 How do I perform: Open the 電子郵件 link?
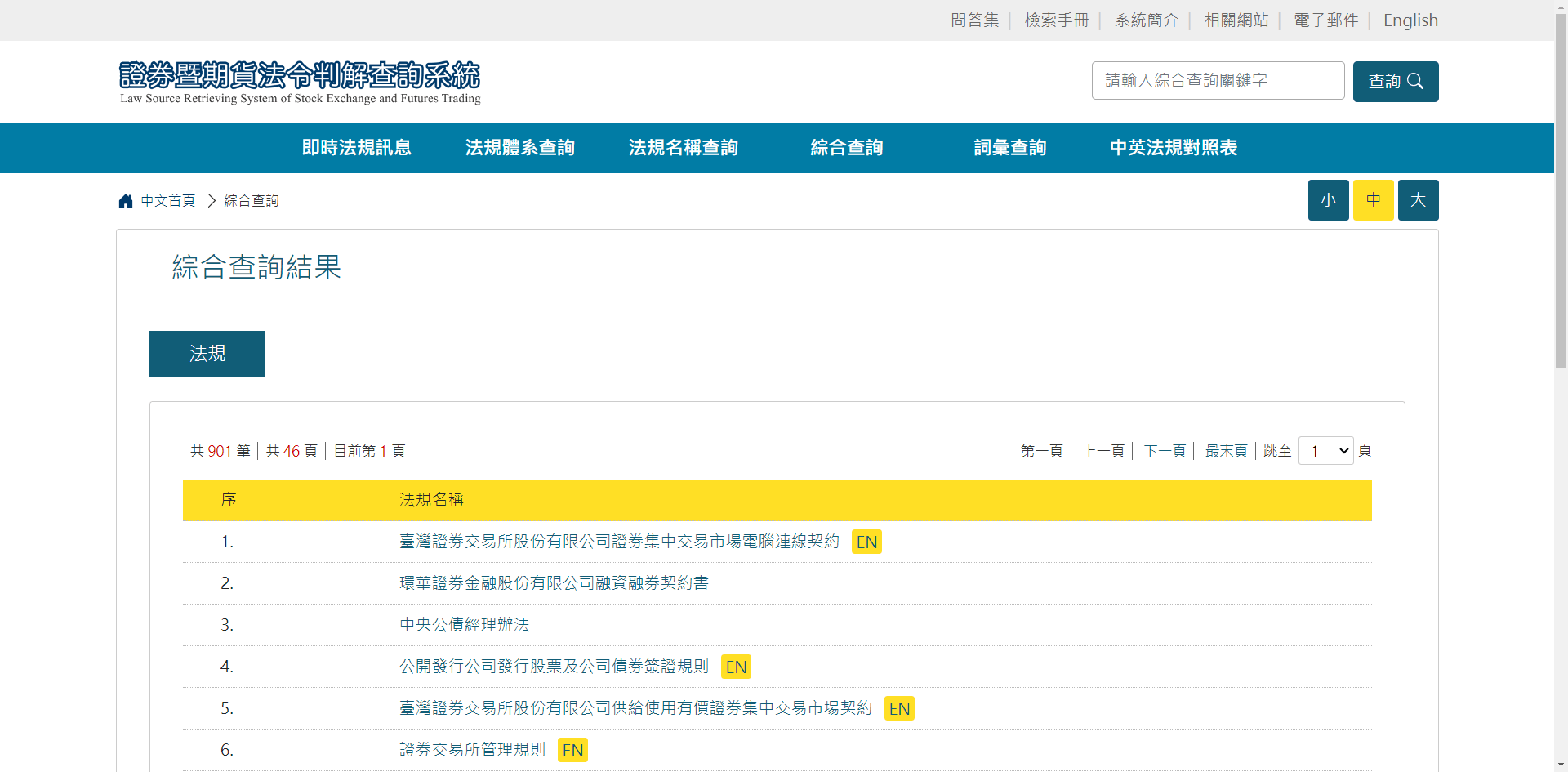(x=1326, y=20)
